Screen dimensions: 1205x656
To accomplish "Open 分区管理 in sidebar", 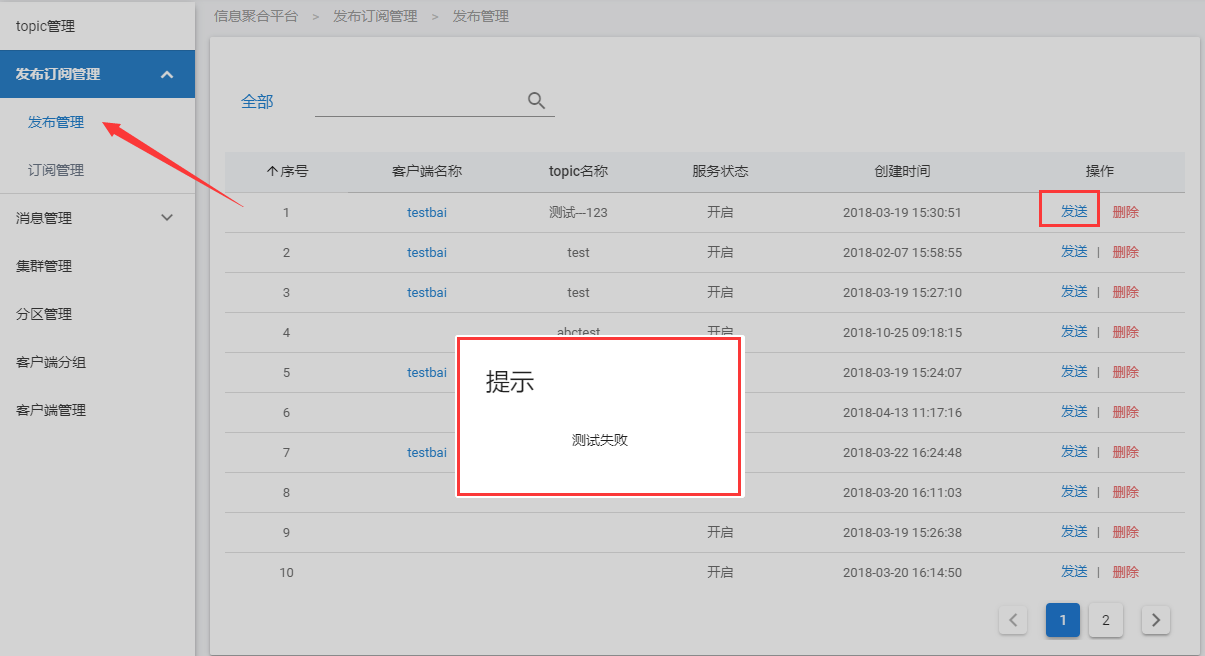I will click(44, 314).
